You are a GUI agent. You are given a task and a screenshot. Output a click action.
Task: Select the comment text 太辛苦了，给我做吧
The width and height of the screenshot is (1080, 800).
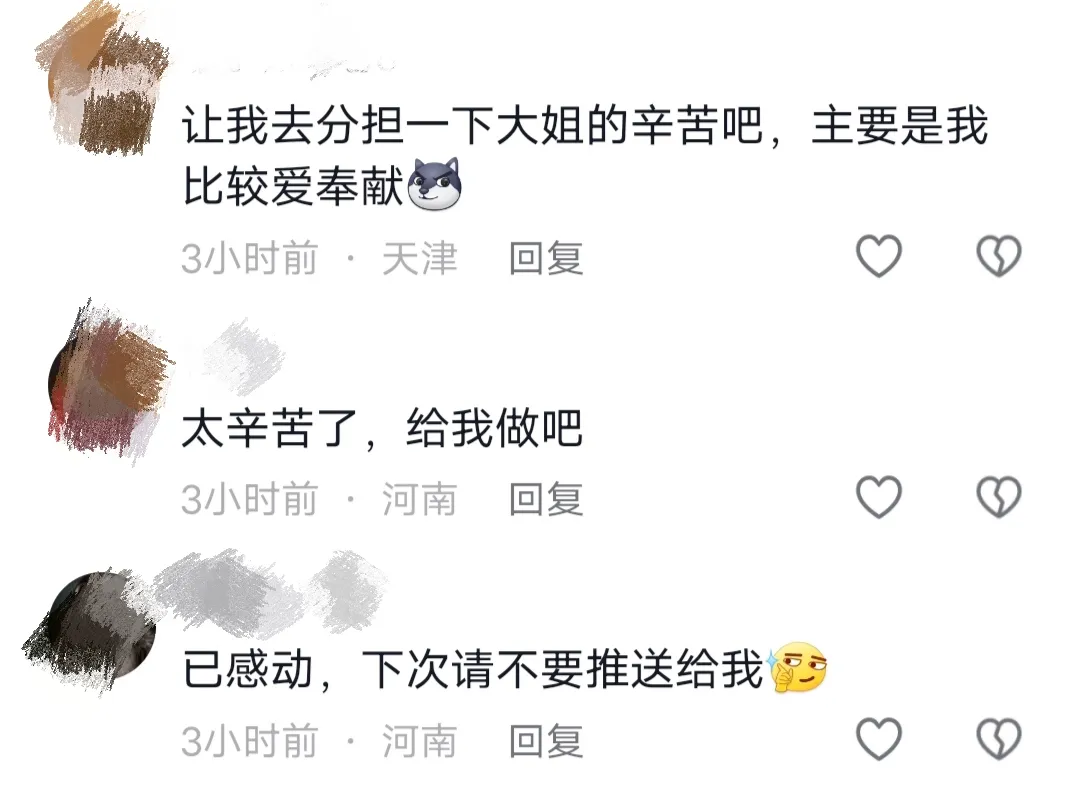coord(382,428)
